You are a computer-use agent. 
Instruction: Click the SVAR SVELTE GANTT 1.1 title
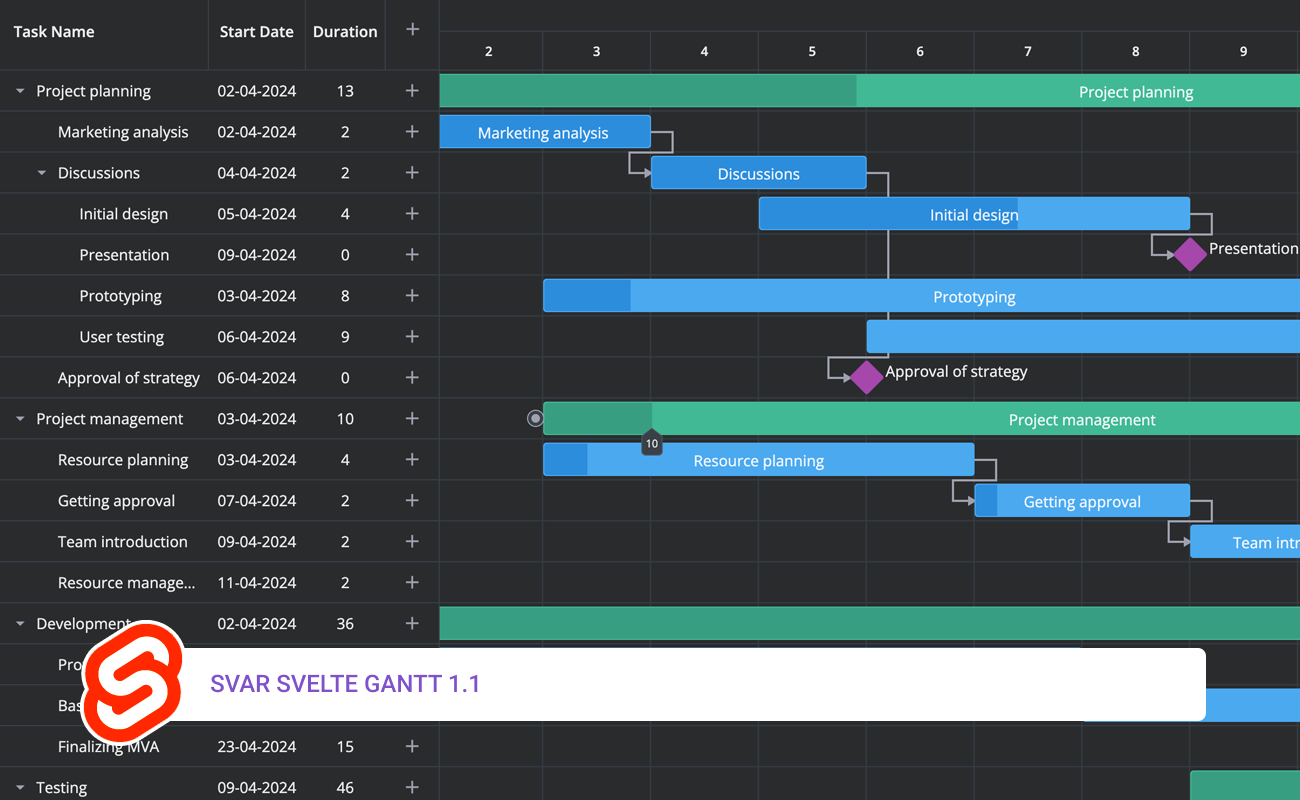click(345, 684)
